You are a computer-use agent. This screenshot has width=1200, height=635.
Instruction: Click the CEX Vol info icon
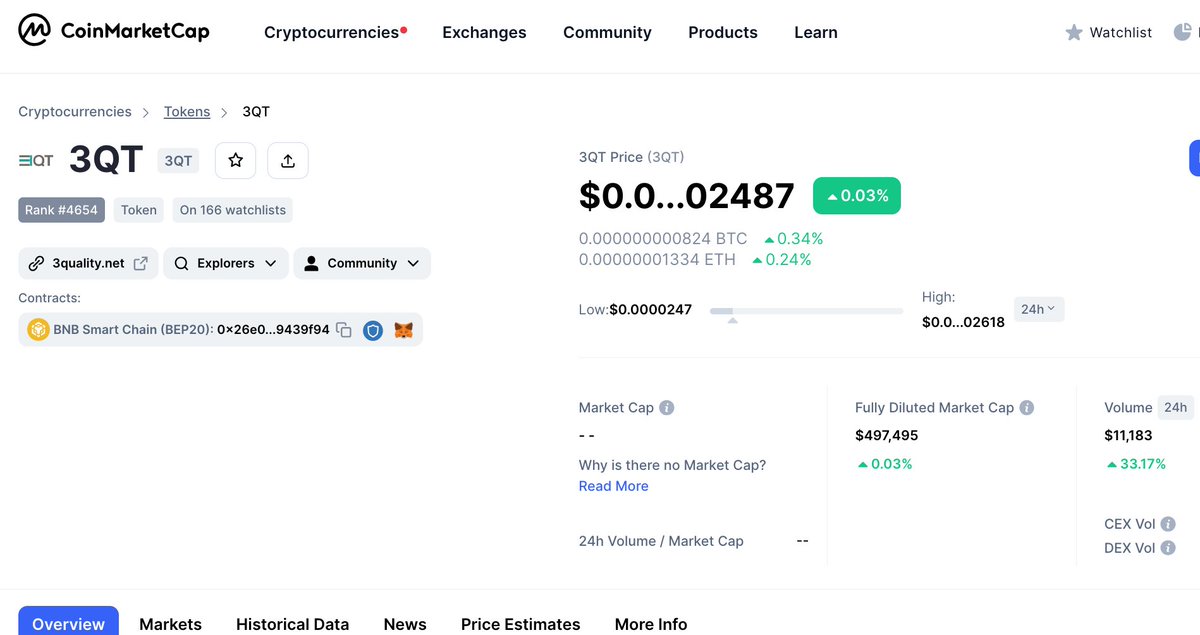[1168, 524]
